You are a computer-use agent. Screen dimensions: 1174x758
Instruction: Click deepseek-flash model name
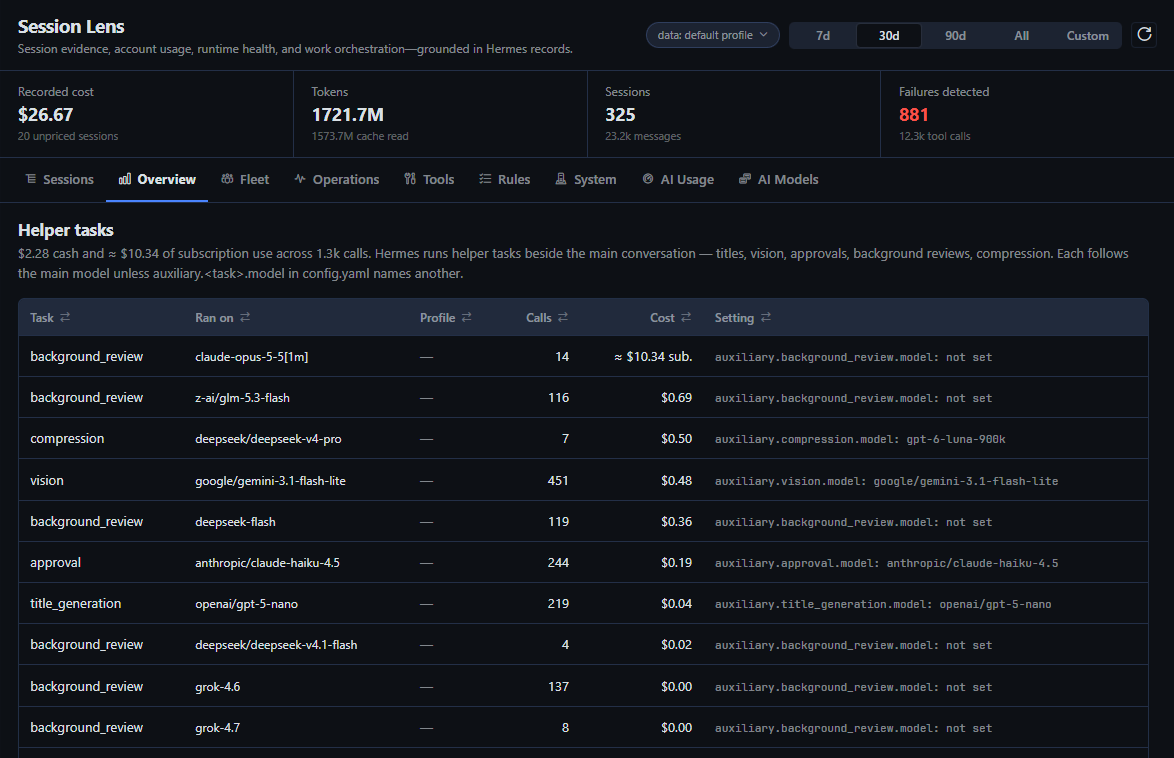coord(235,521)
